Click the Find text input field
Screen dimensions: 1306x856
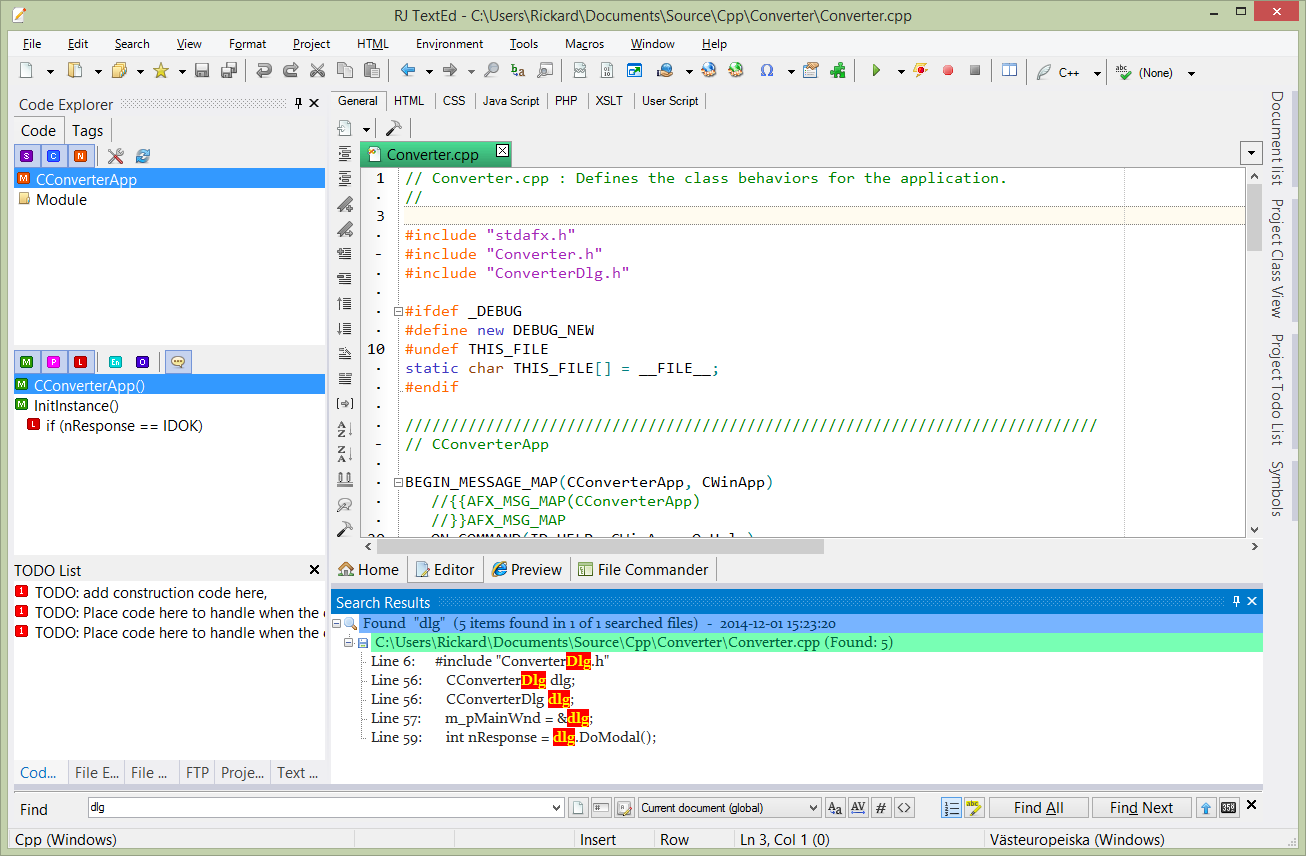[320, 808]
